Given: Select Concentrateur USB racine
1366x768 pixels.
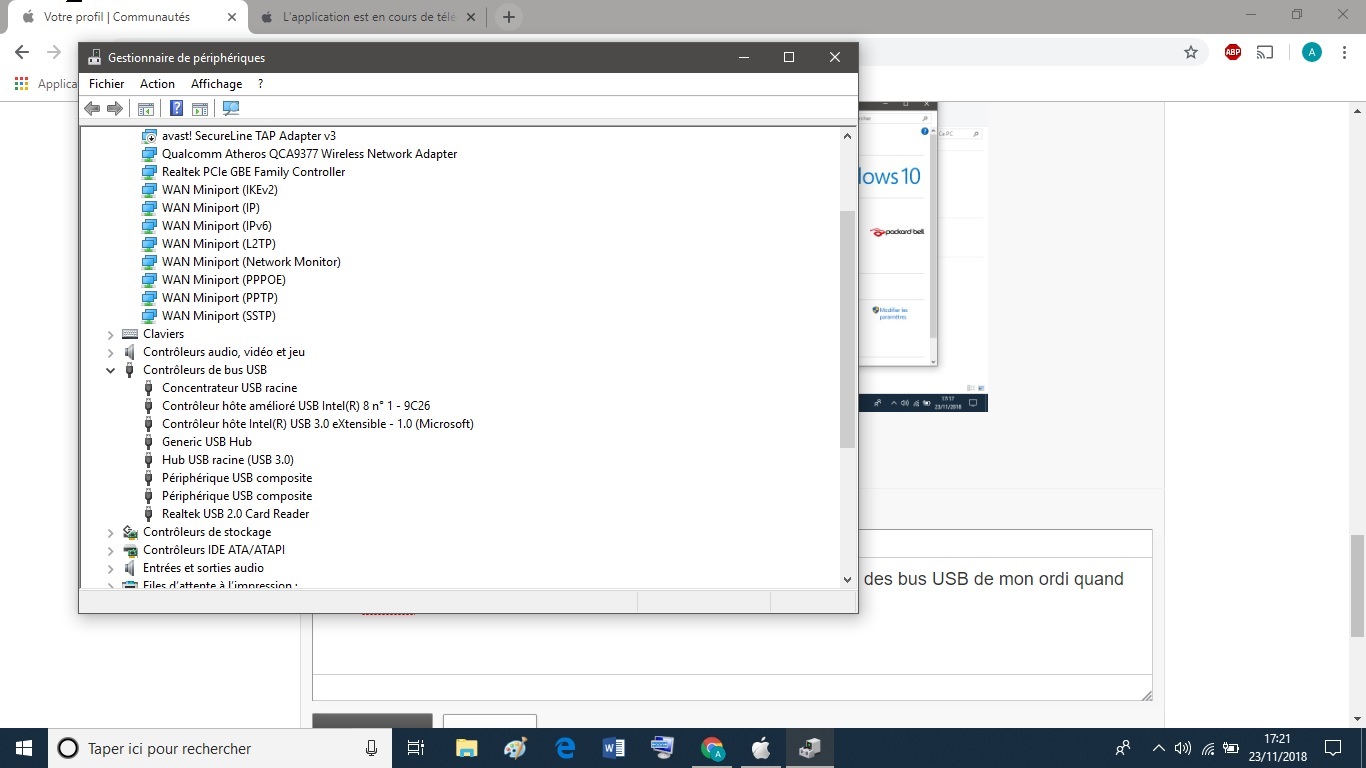Looking at the screenshot, I should (x=229, y=388).
